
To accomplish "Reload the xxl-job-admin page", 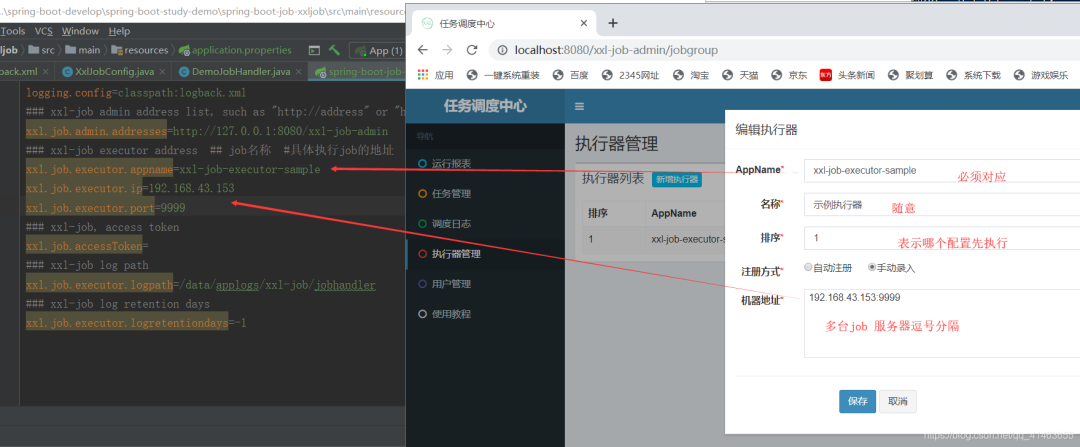I will 472,50.
